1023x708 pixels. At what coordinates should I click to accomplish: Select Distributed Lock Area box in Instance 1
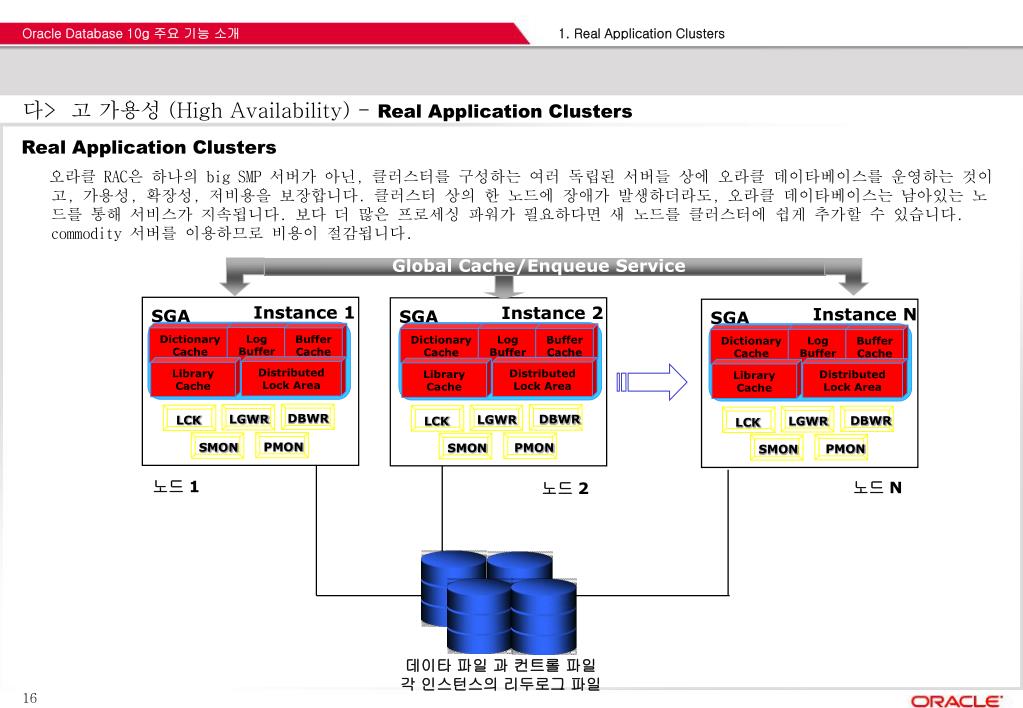[x=291, y=378]
